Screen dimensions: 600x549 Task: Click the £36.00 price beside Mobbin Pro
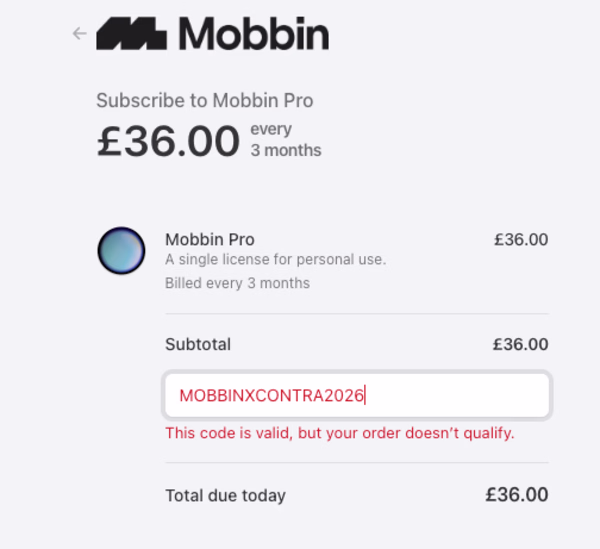(x=521, y=239)
